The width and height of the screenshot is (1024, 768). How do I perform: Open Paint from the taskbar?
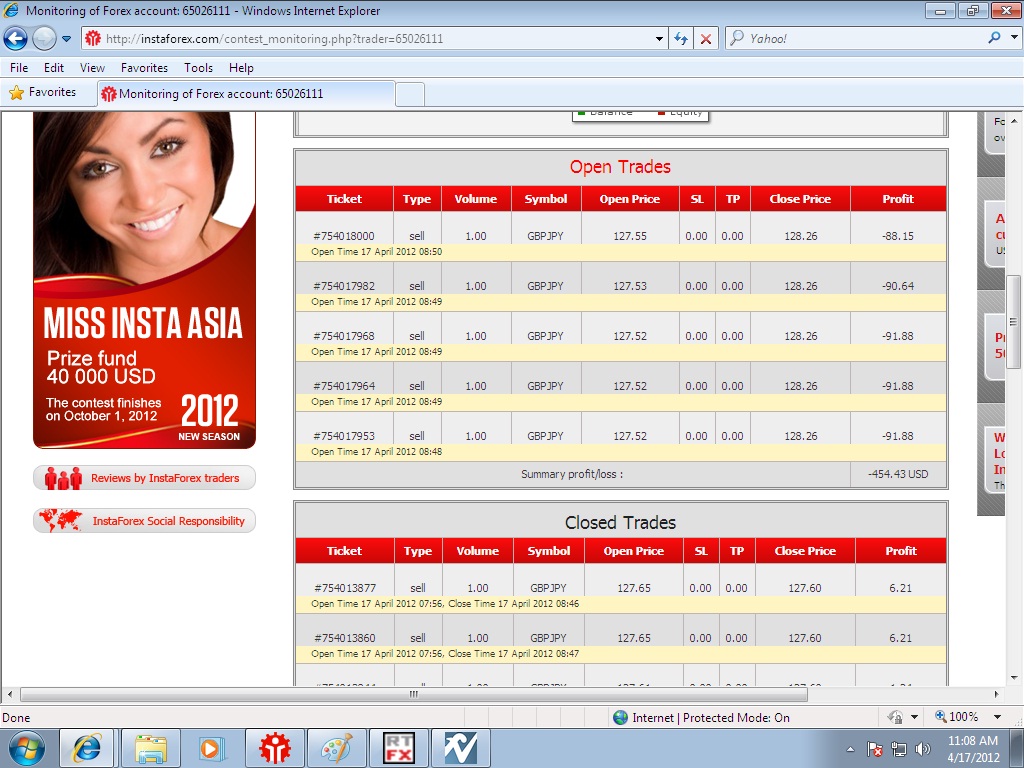click(336, 748)
